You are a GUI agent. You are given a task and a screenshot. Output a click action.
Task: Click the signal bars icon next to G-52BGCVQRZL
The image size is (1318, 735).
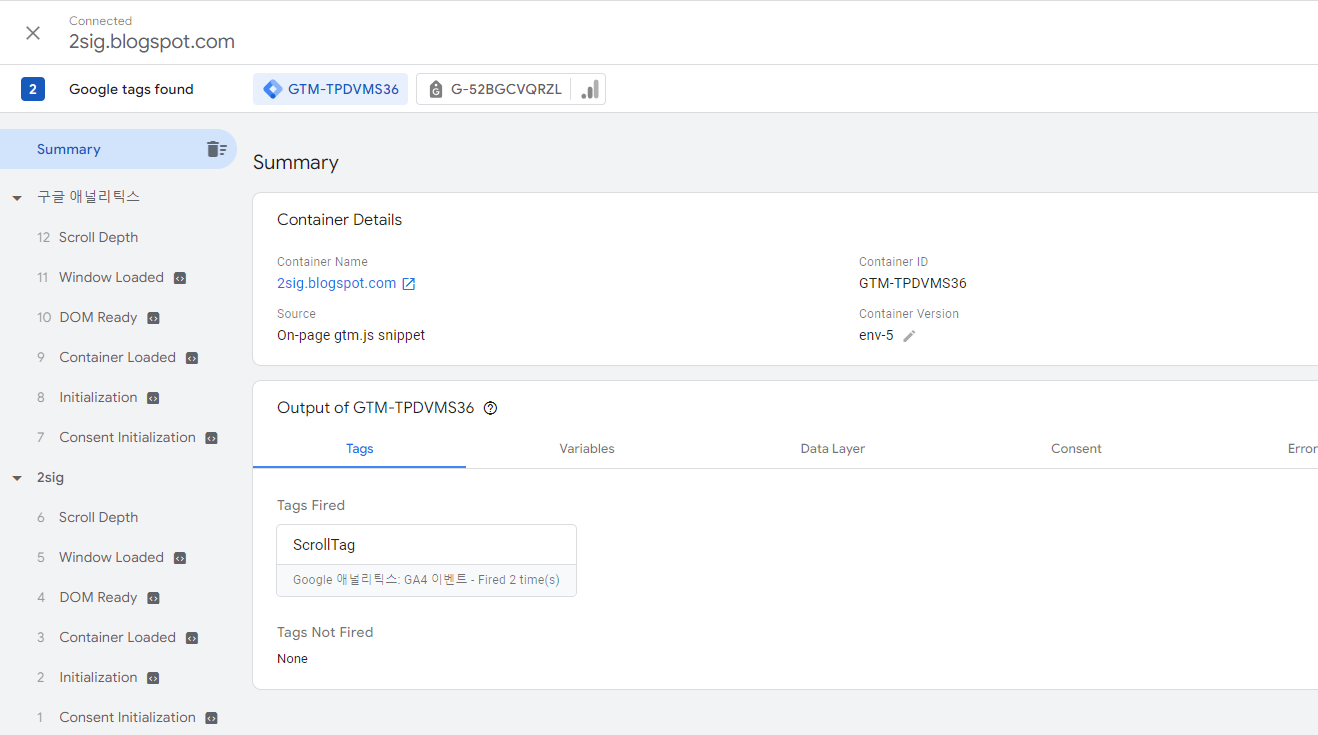tap(590, 89)
